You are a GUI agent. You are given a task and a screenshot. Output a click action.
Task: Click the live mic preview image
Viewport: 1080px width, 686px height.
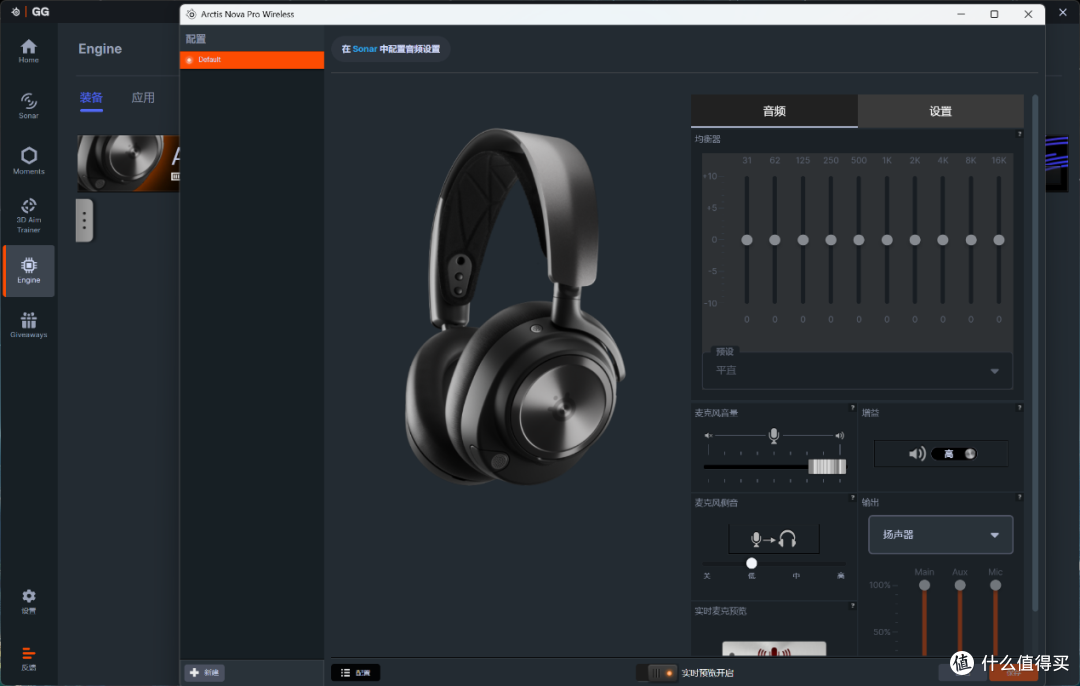click(773, 649)
